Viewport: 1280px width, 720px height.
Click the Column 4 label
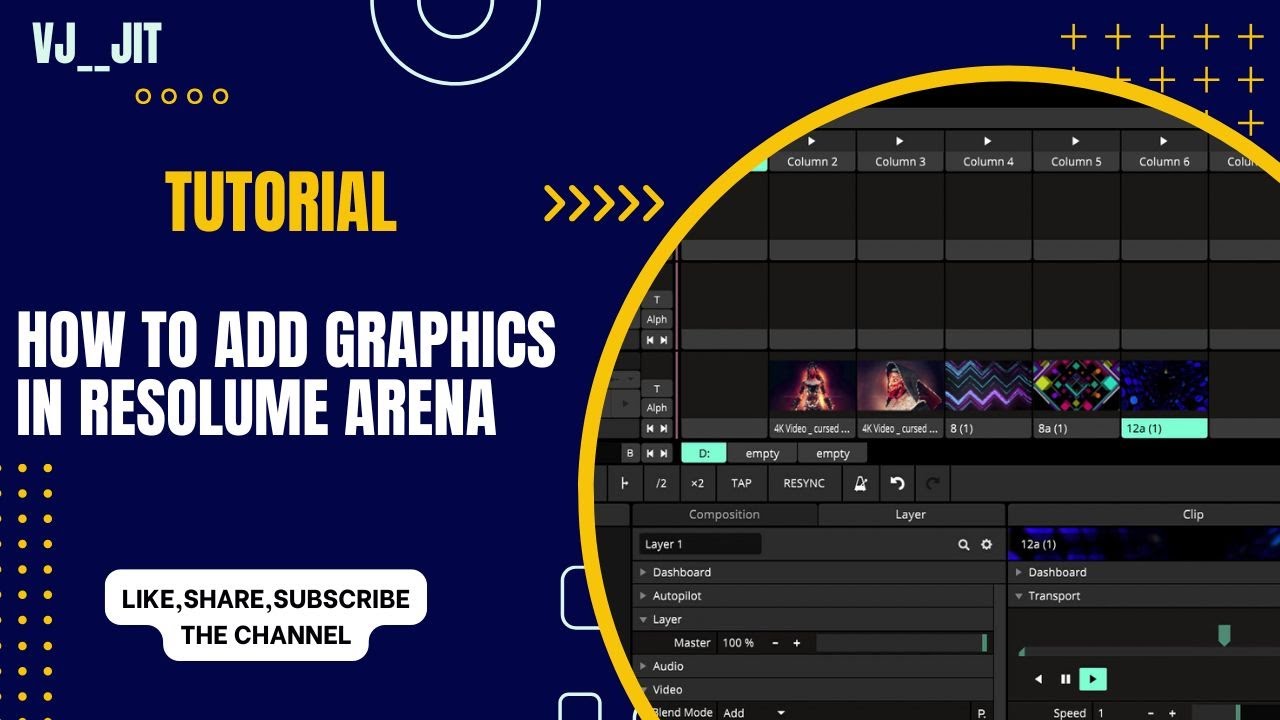point(988,161)
